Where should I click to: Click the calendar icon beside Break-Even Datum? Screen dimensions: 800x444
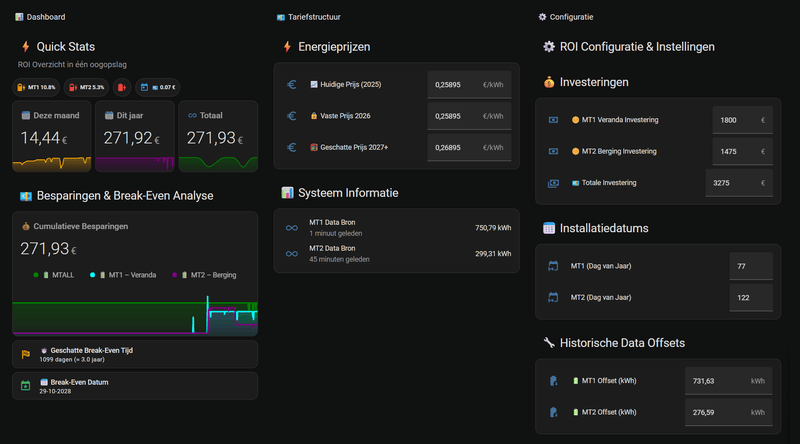click(26, 385)
